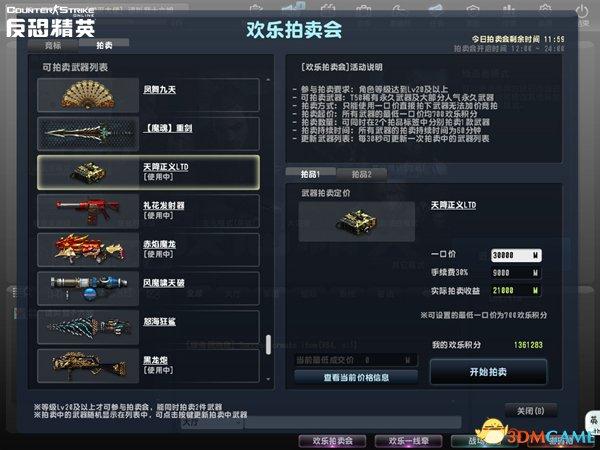Image resolution: width=600 pixels, height=450 pixels.
Task: Click the power icon at top right
Action: [x=582, y=12]
